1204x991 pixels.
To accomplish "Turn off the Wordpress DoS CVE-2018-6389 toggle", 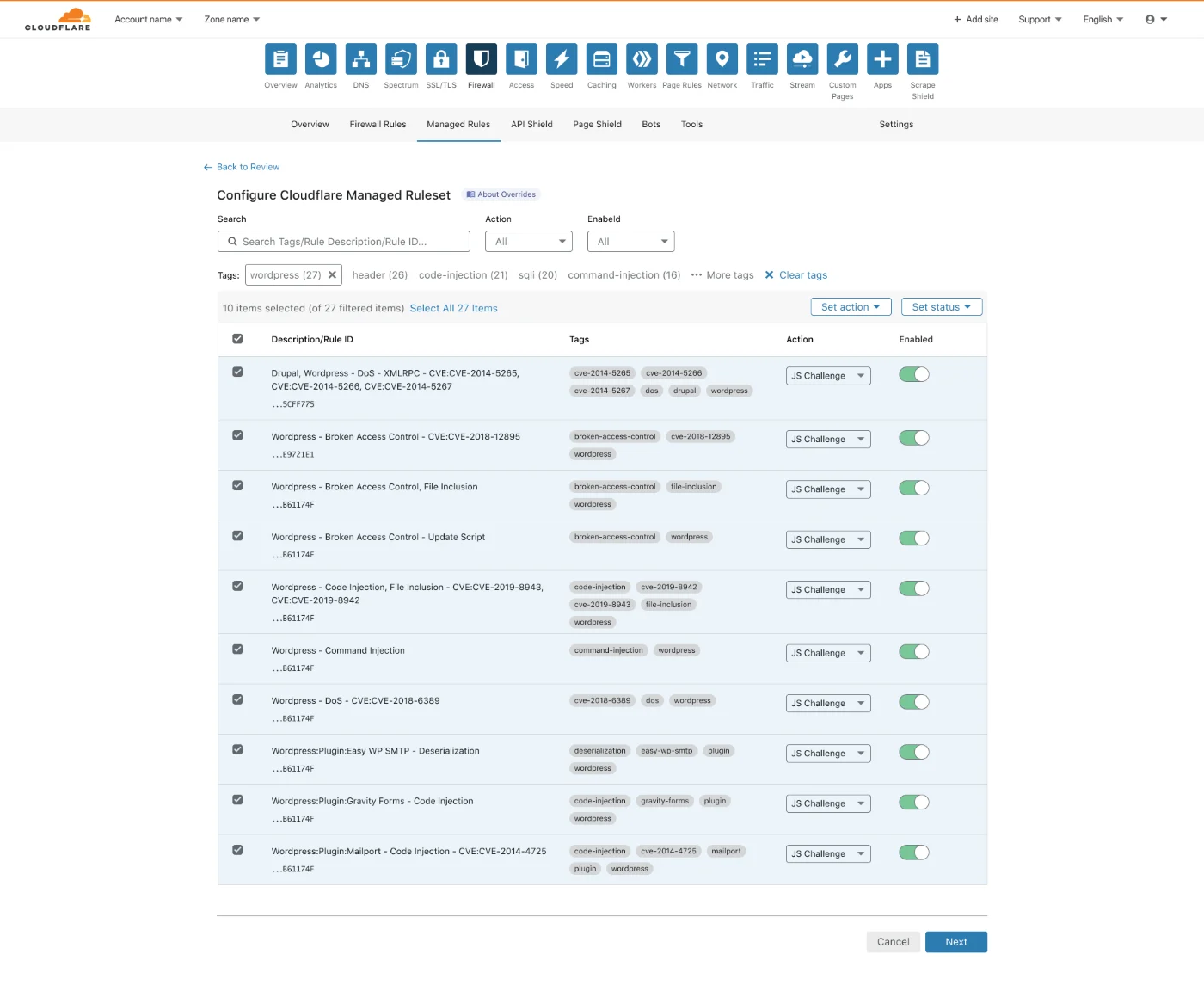I will 914,702.
